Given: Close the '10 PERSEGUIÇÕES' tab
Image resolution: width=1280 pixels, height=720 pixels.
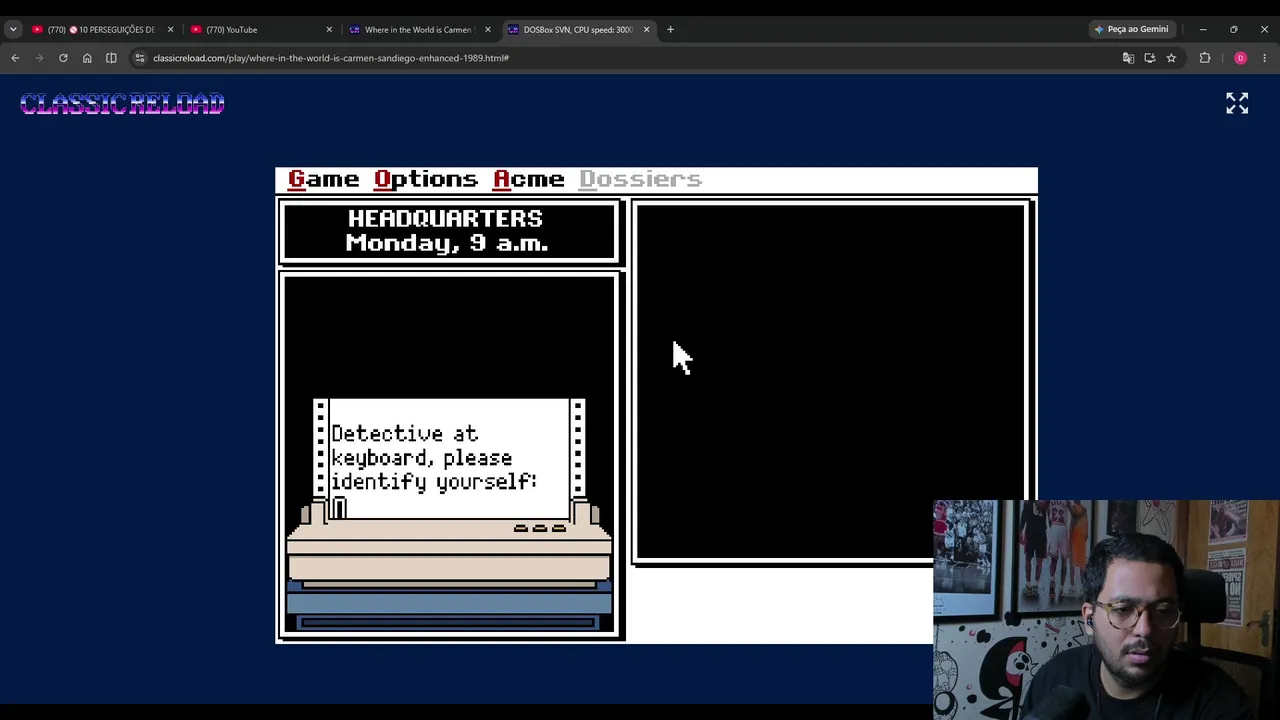Looking at the screenshot, I should tap(170, 30).
